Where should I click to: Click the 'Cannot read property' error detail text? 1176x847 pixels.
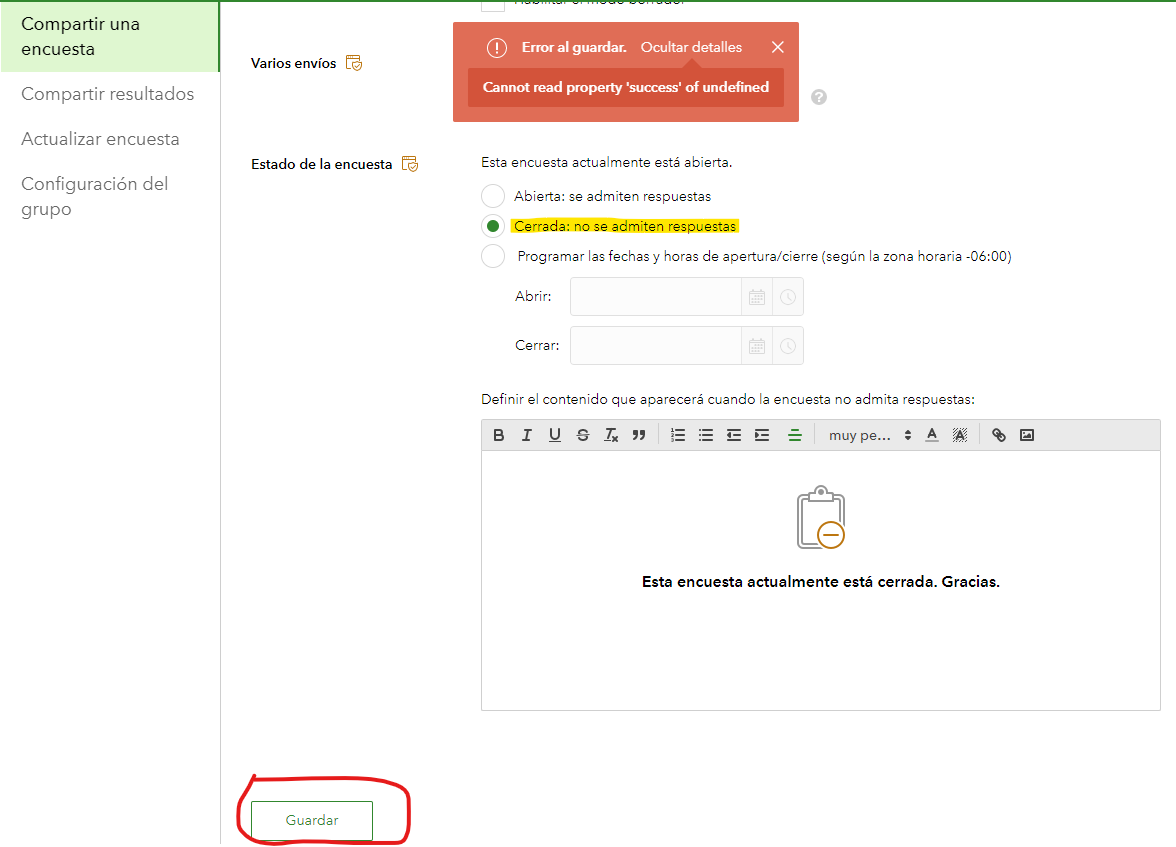(626, 87)
